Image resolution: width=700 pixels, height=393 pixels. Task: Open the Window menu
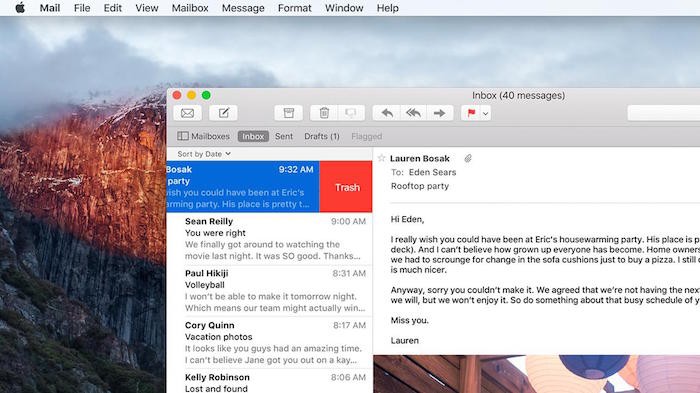point(344,8)
